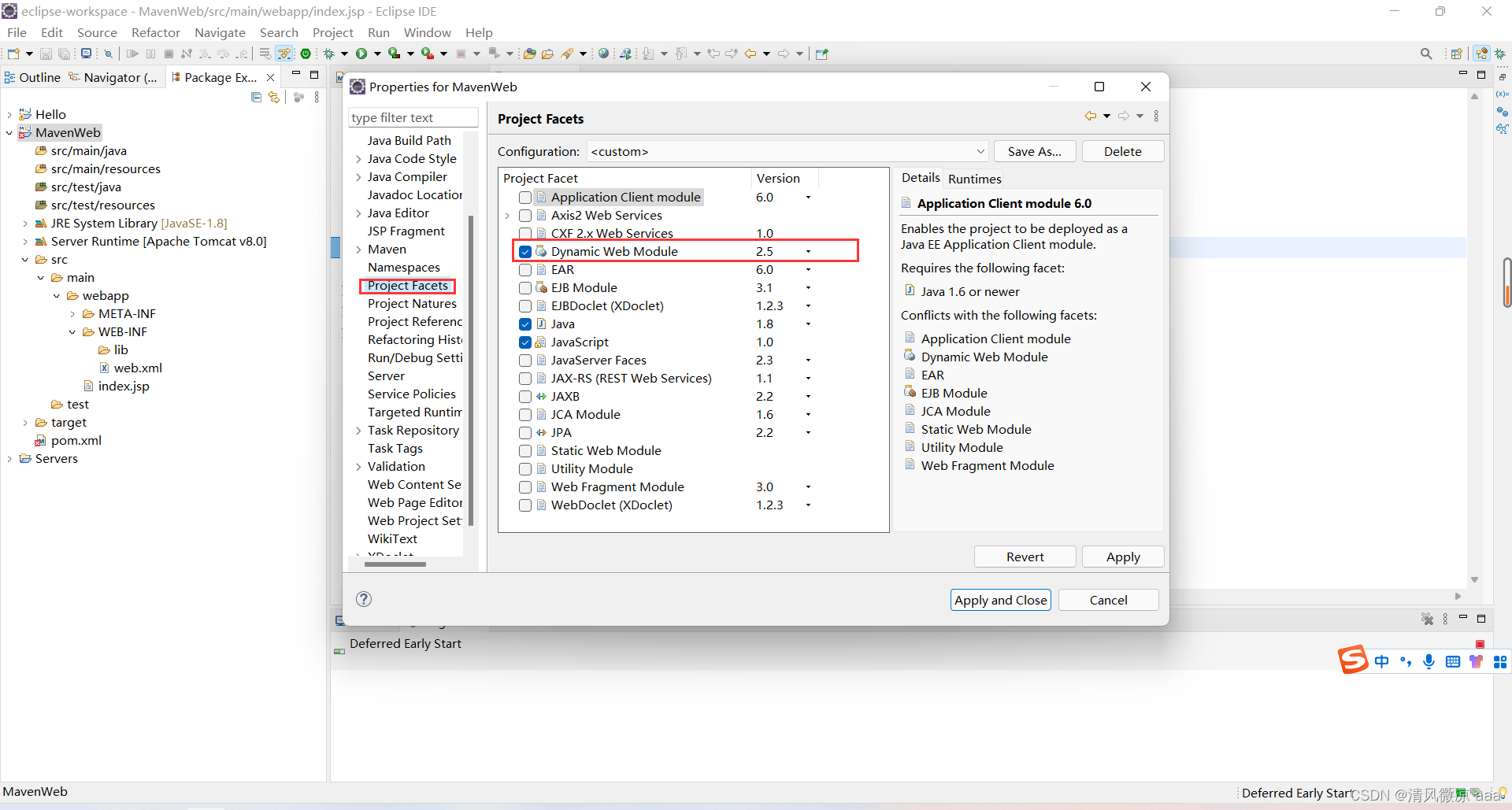Open the Window menu
The image size is (1512, 810).
(427, 32)
